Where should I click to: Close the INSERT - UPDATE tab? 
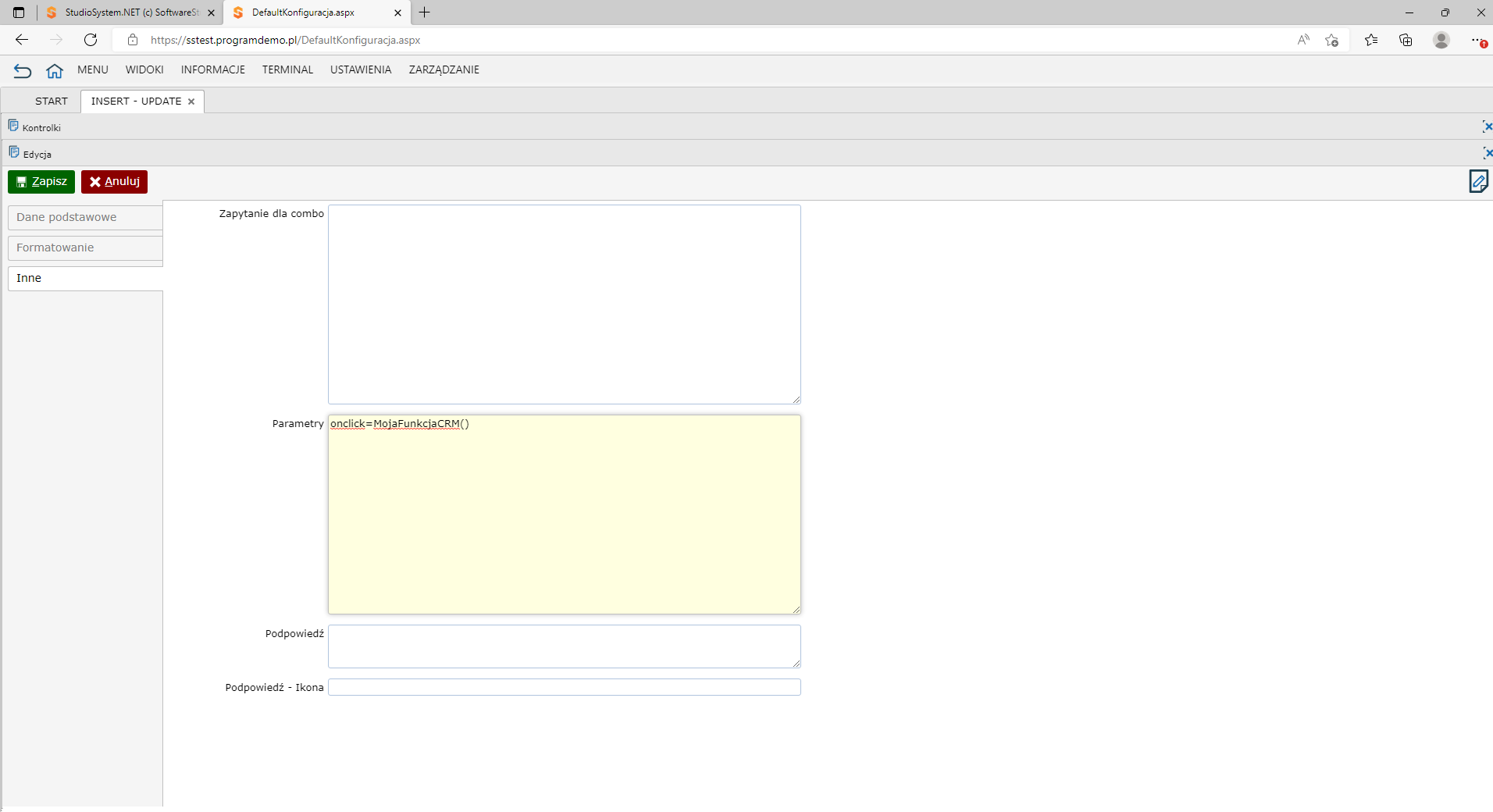(x=191, y=101)
